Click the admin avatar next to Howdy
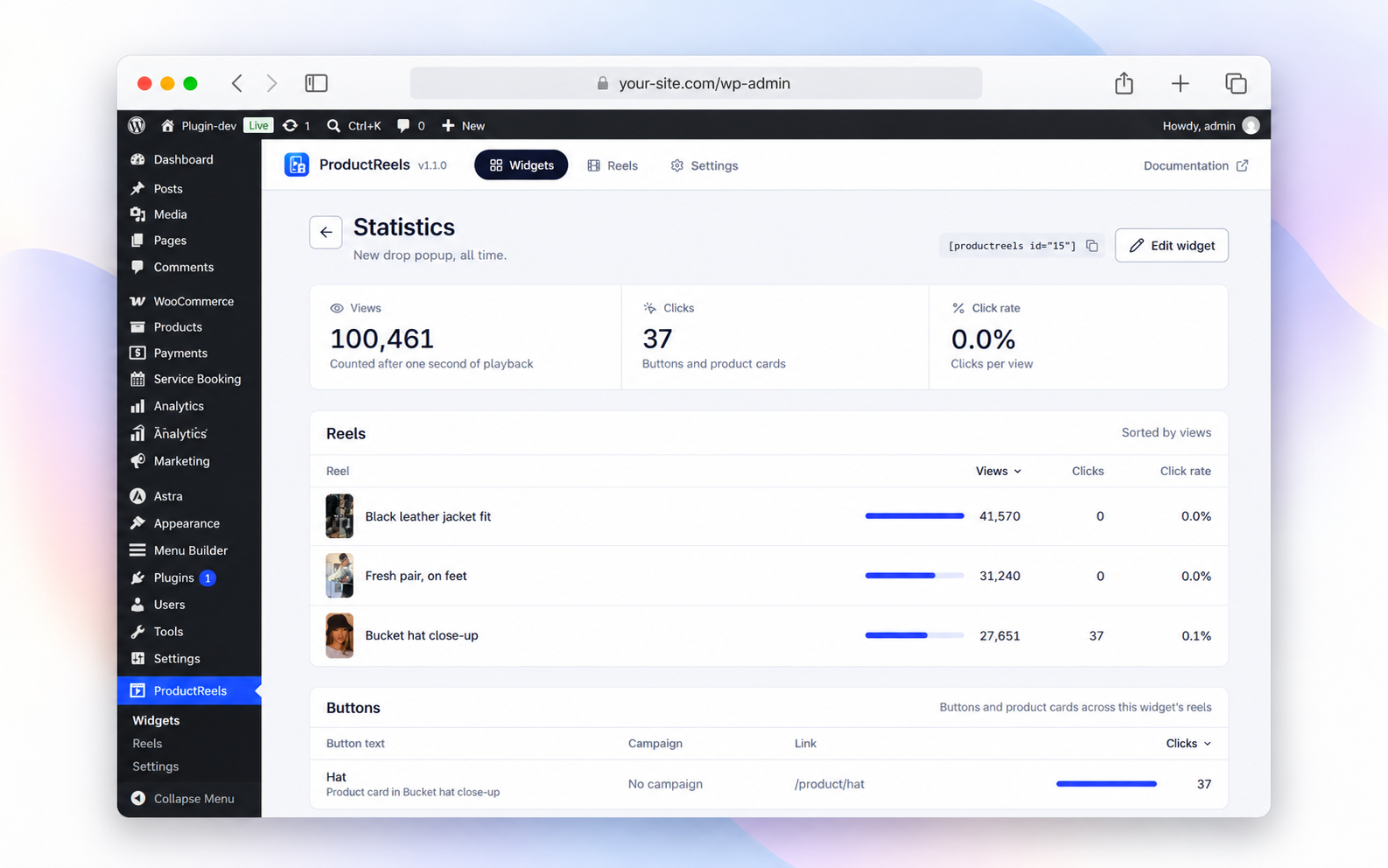The image size is (1388, 868). click(x=1251, y=125)
